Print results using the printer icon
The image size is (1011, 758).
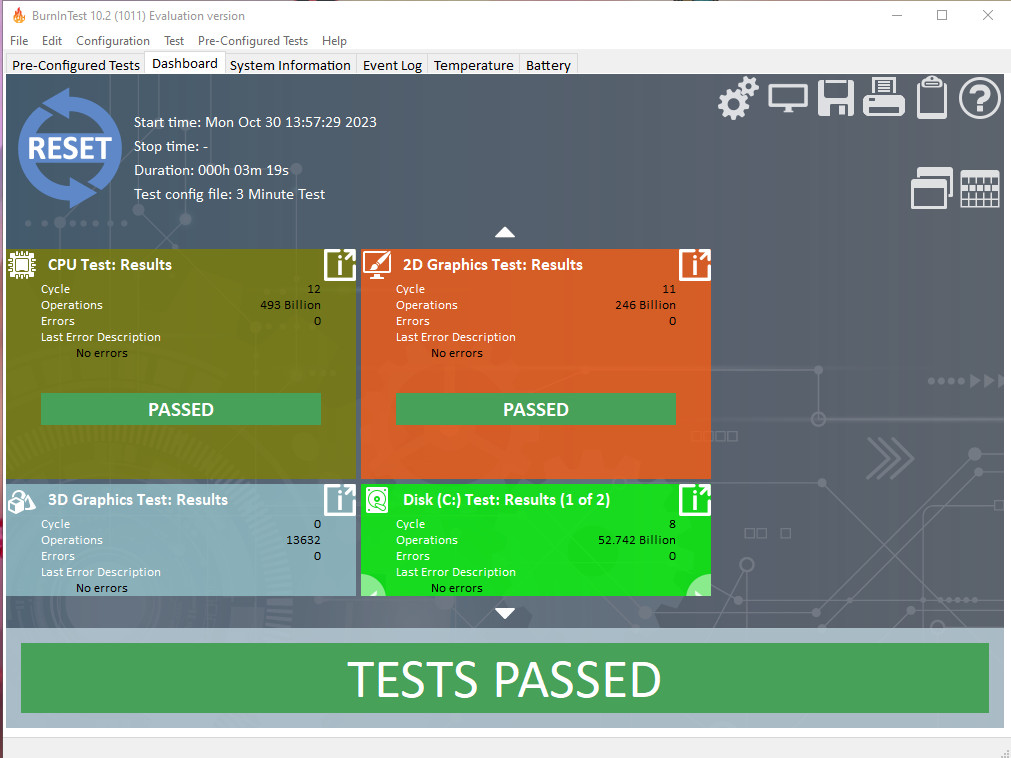[883, 97]
